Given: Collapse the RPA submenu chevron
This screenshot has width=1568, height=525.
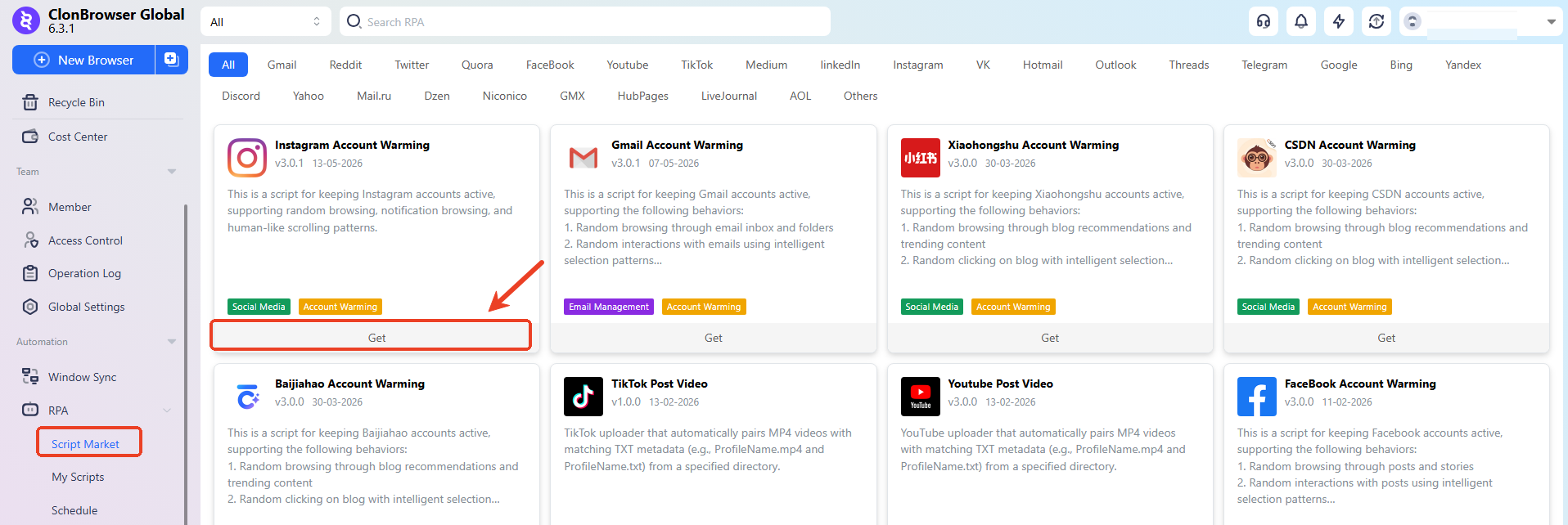Looking at the screenshot, I should tap(167, 411).
